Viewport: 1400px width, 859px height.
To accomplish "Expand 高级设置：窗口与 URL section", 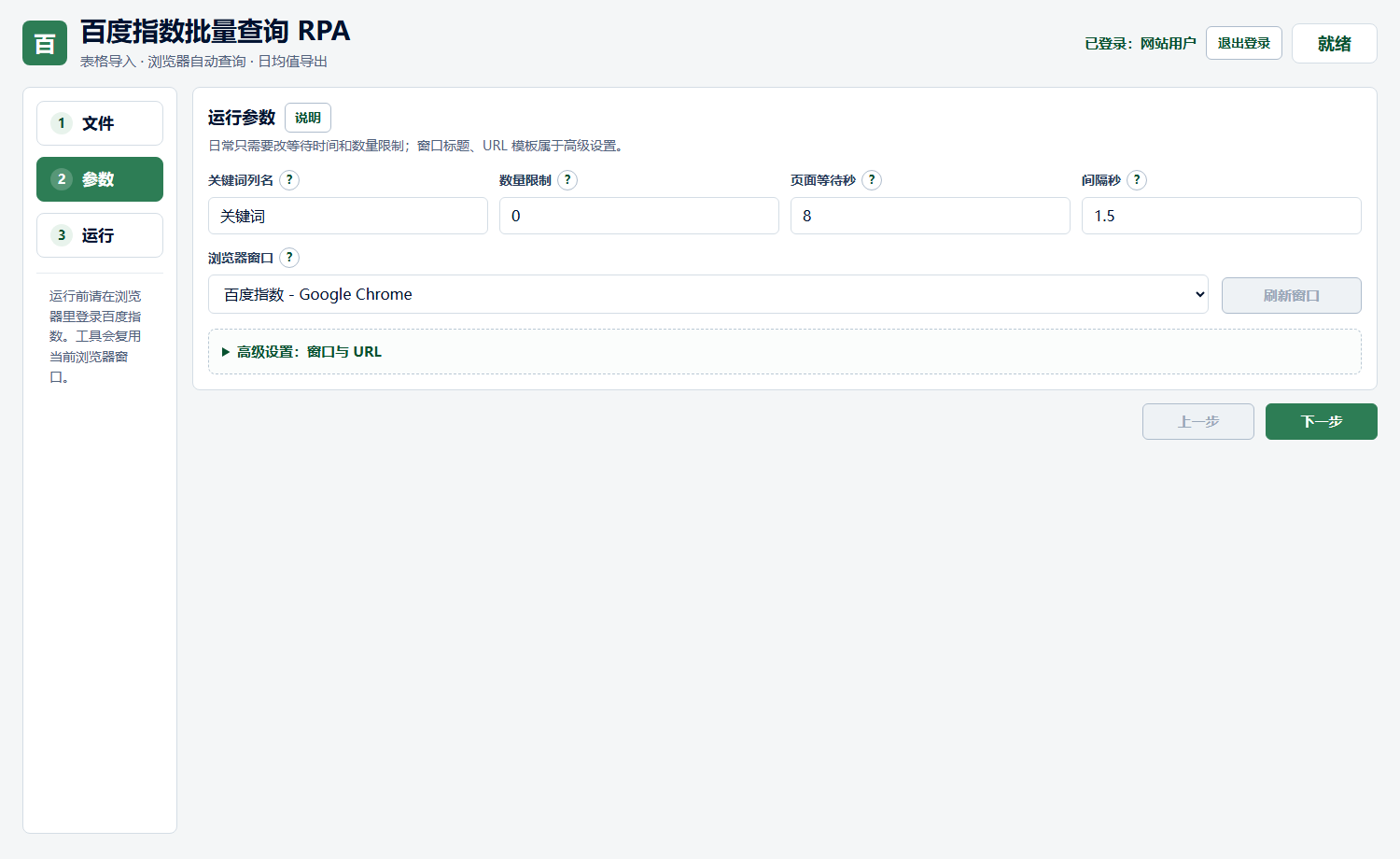I will tap(785, 352).
